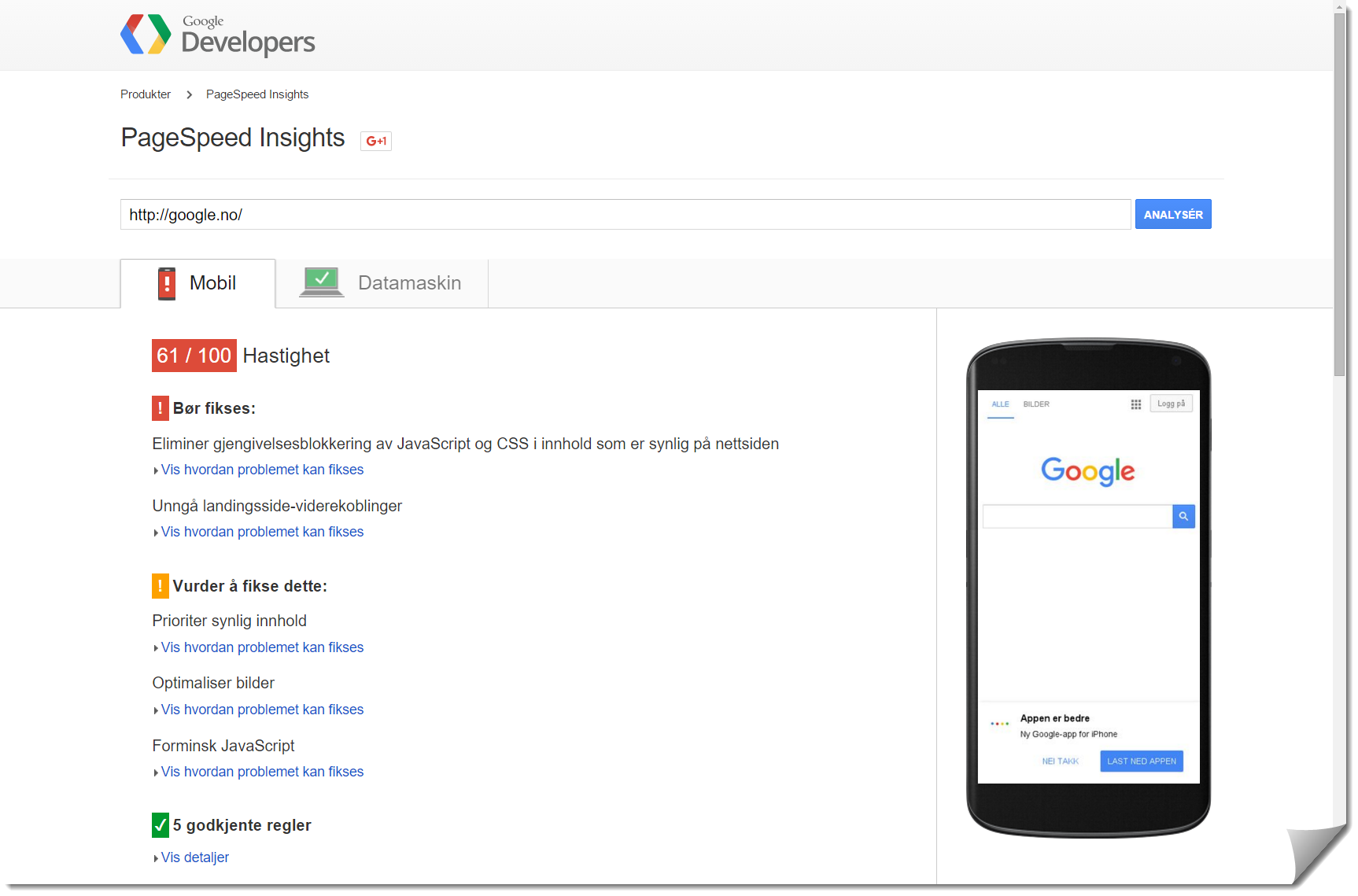Click the red exclamation icon beside Bør fikses

[x=161, y=408]
